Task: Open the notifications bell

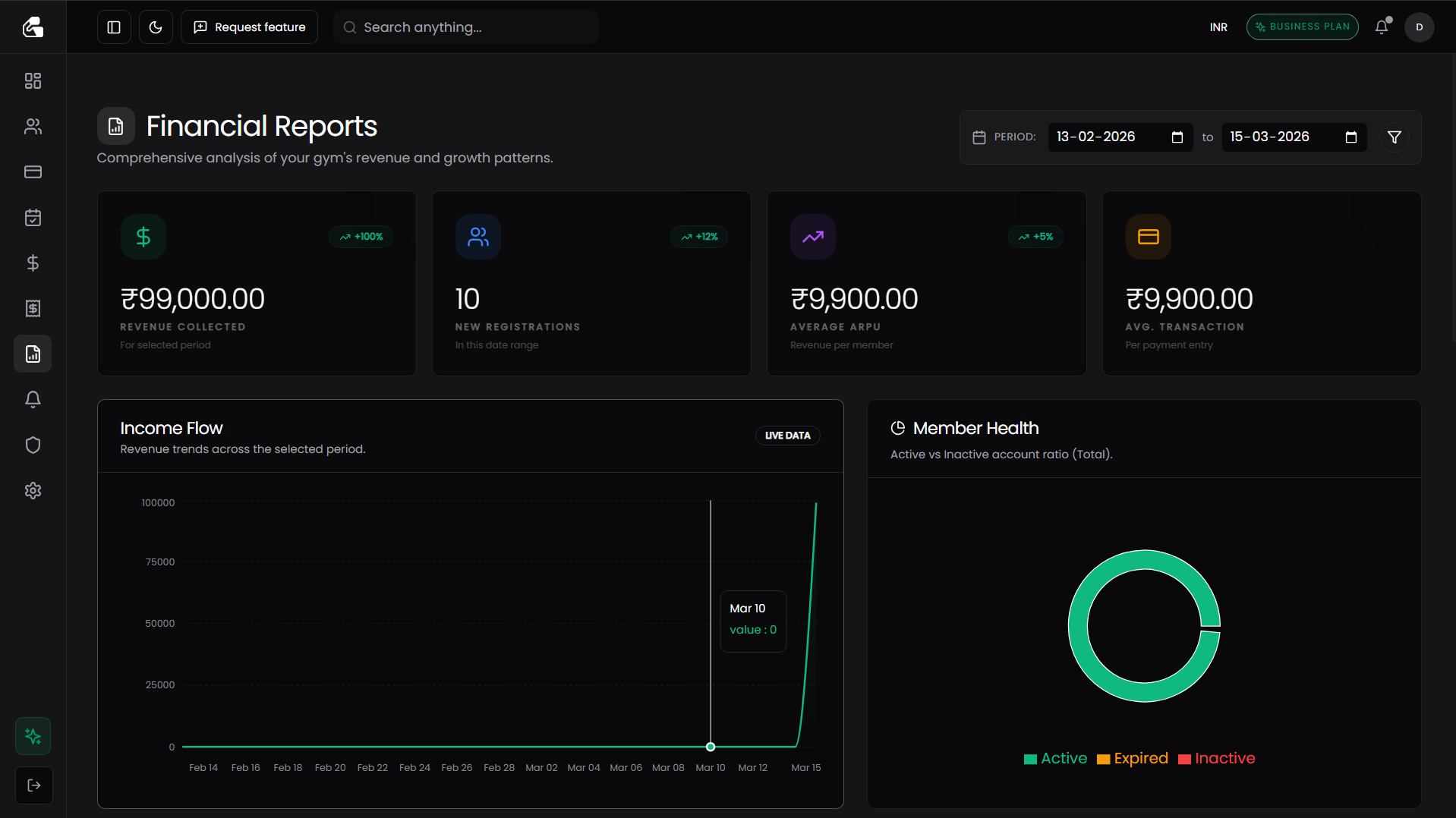Action: [x=1381, y=27]
